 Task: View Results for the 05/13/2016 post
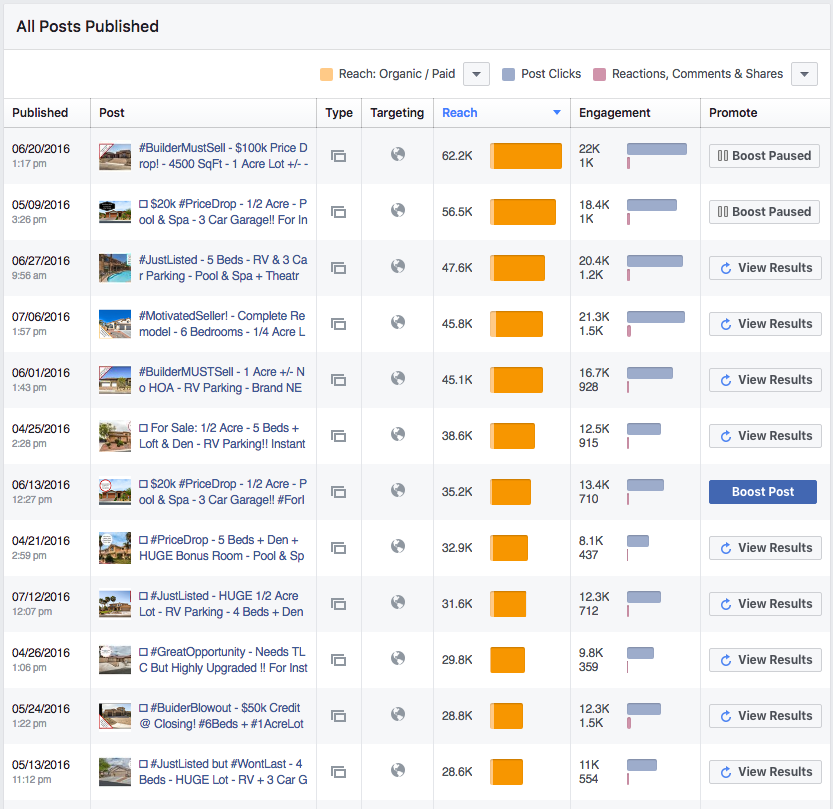coord(765,772)
